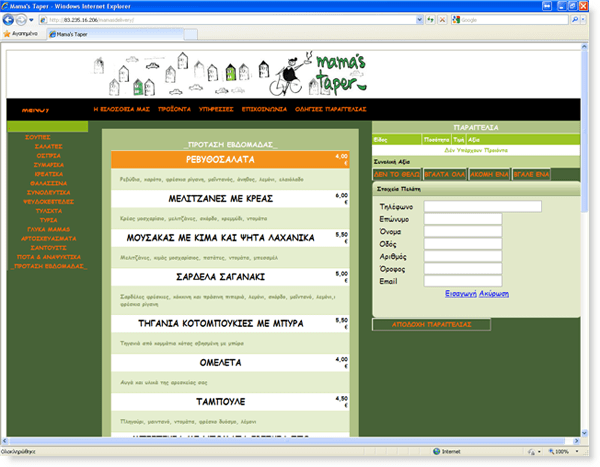Click the Stop loading X icon
This screenshot has width=600, height=467.
pyautogui.click(x=442, y=20)
